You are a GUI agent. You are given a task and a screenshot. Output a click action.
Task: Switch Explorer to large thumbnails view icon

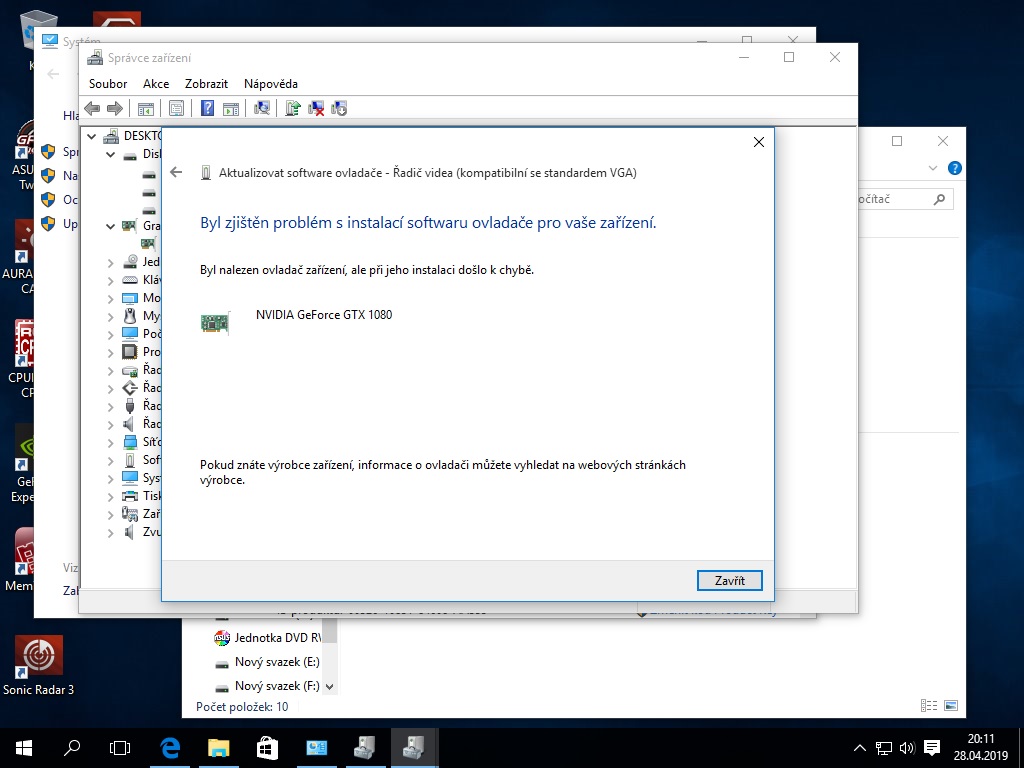pyautogui.click(x=951, y=705)
